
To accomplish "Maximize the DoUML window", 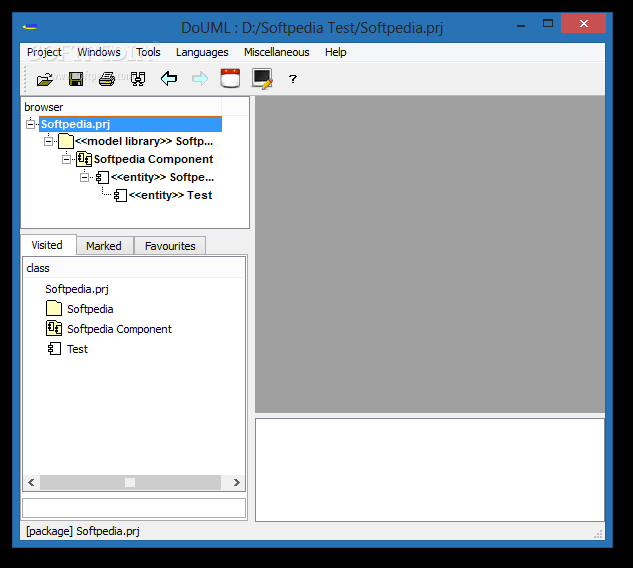I will pos(547,24).
